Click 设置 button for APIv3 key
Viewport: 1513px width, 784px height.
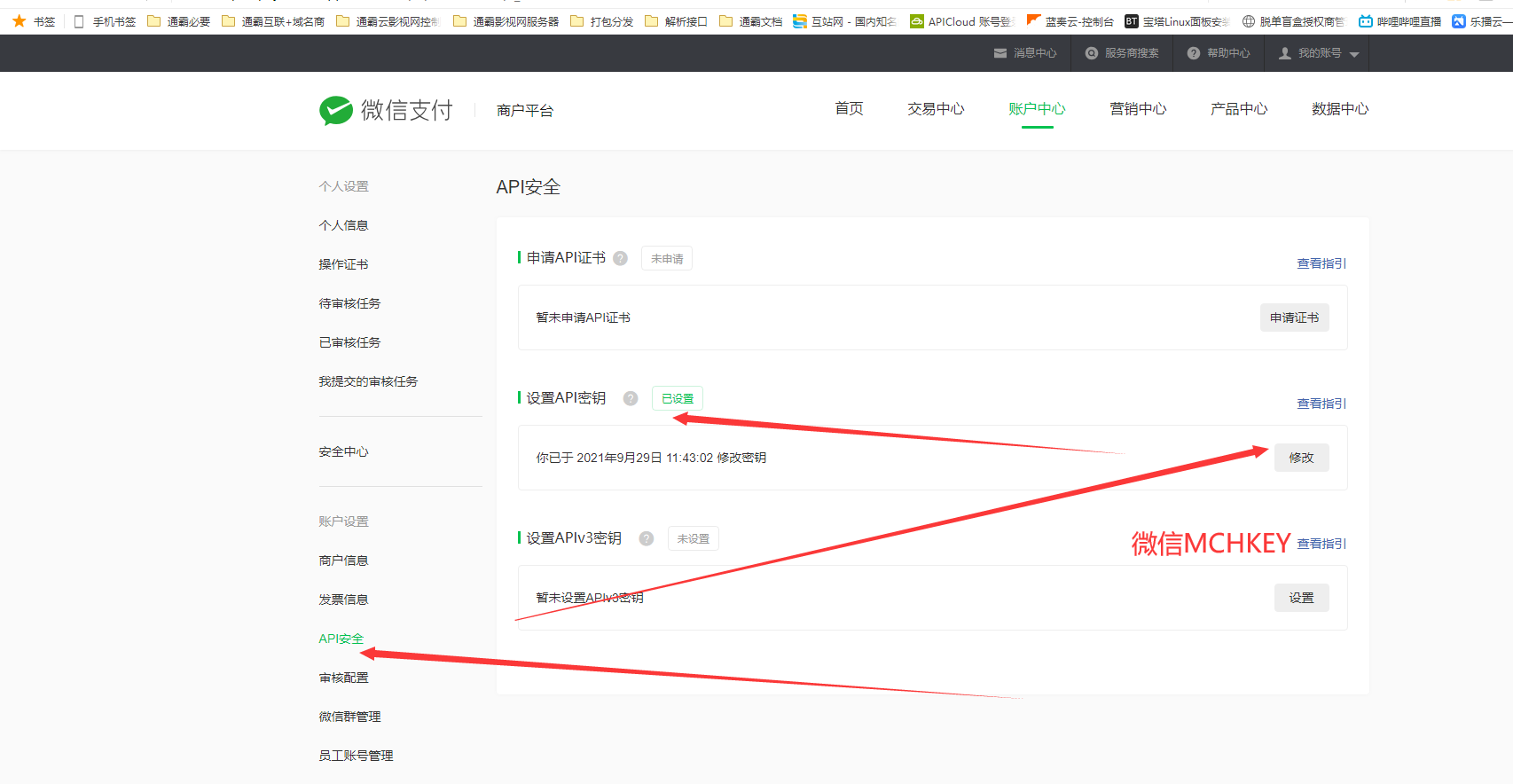[1301, 598]
